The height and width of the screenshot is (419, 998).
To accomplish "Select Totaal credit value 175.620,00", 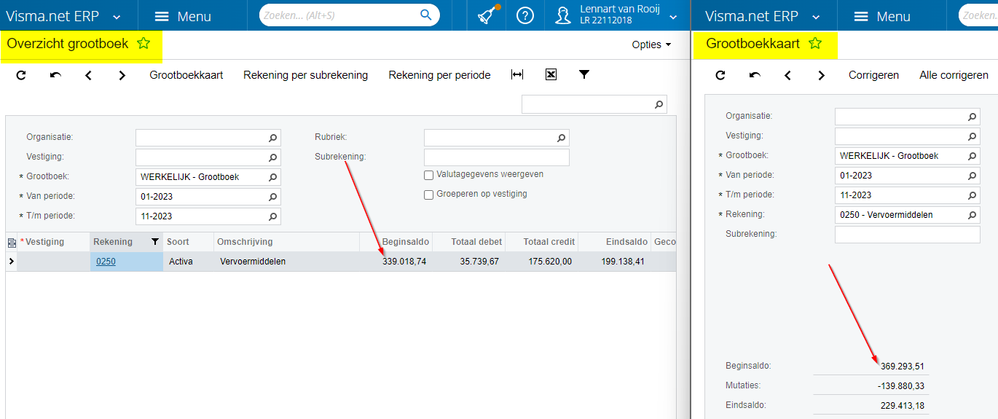I will (x=550, y=261).
